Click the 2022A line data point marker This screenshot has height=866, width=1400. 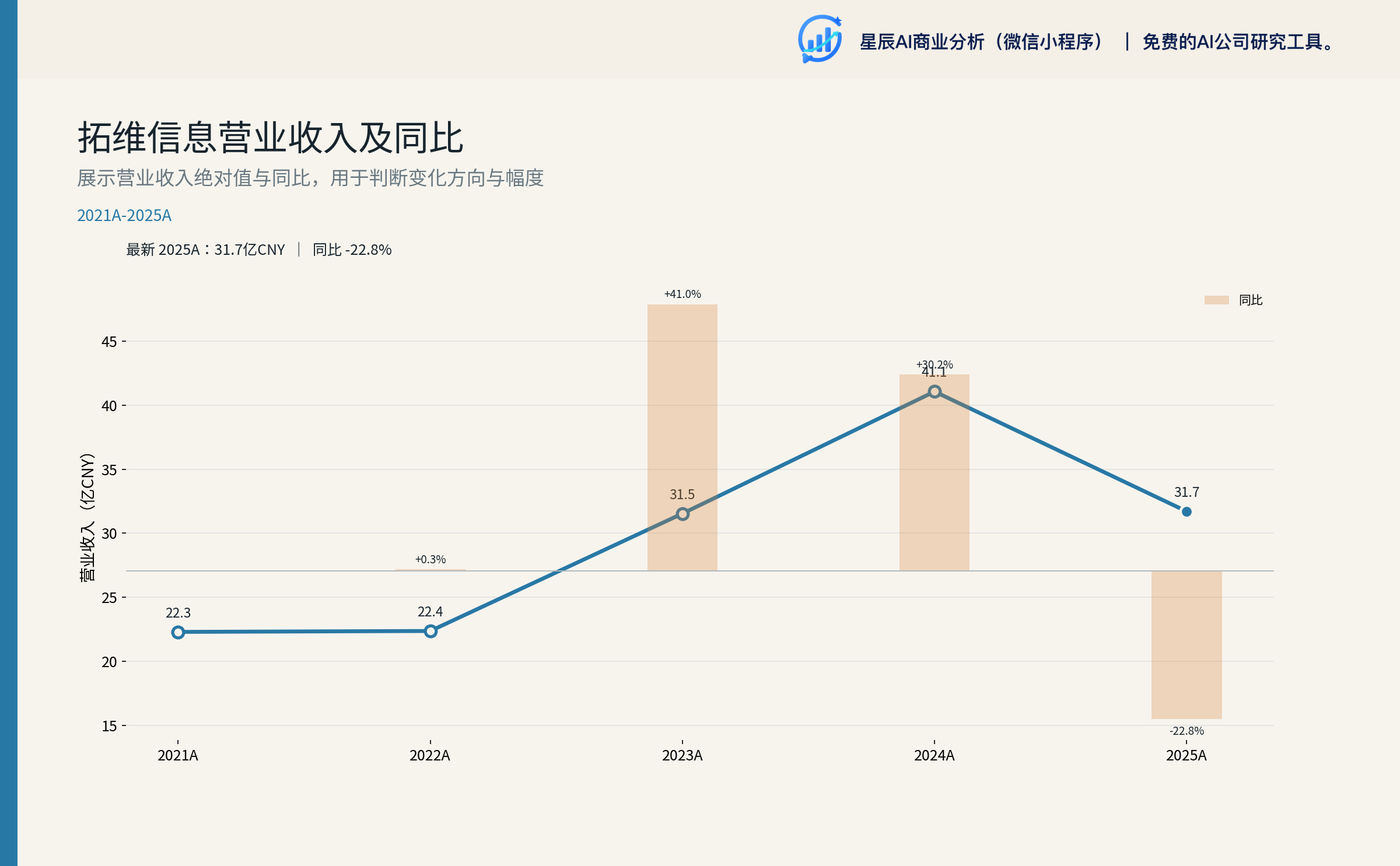[430, 631]
